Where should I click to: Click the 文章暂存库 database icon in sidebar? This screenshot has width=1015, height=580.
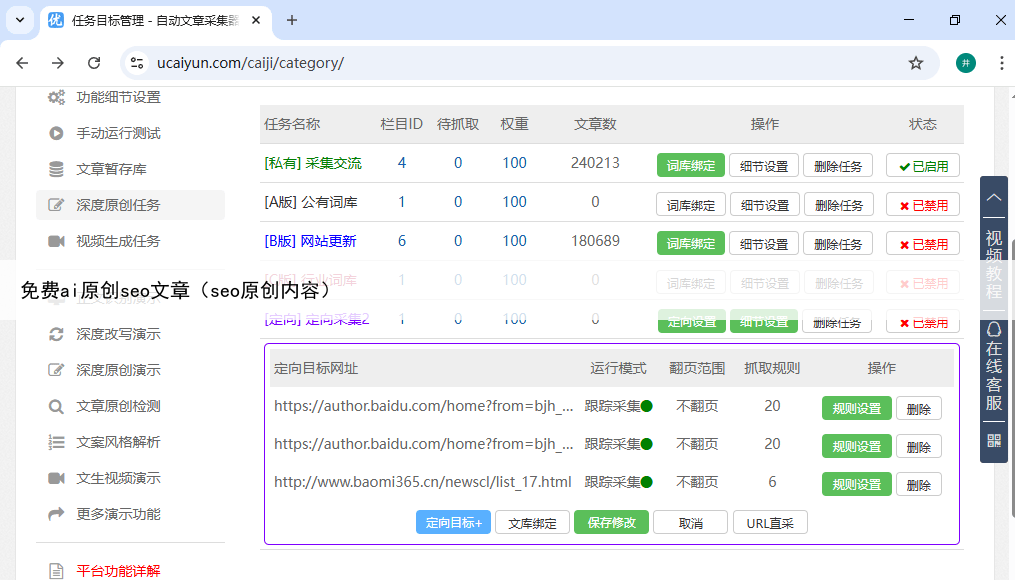click(56, 169)
